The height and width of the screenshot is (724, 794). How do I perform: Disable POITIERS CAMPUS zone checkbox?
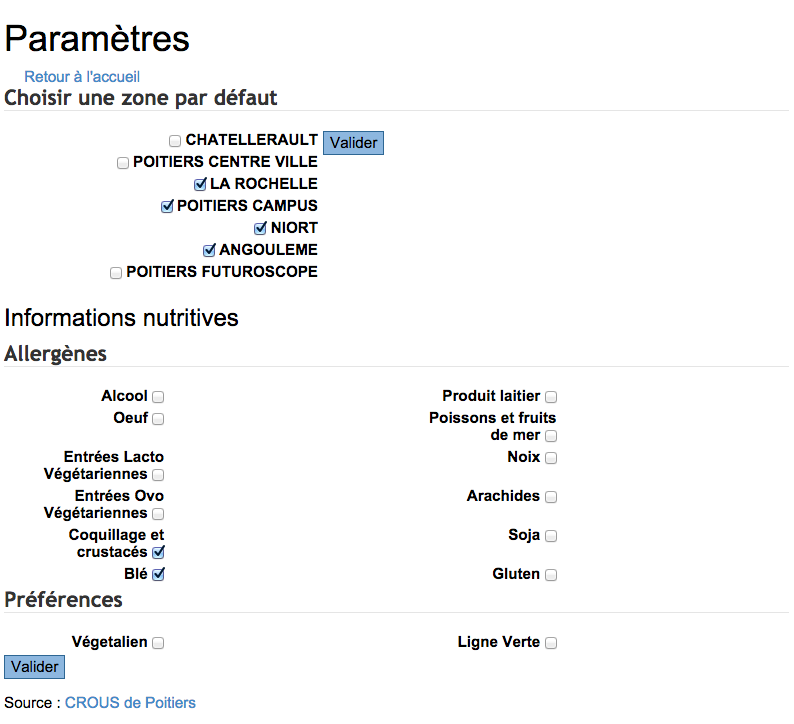click(x=167, y=207)
